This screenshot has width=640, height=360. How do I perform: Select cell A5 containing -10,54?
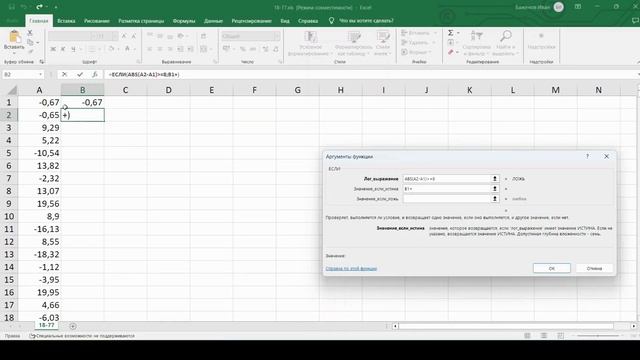click(39, 153)
